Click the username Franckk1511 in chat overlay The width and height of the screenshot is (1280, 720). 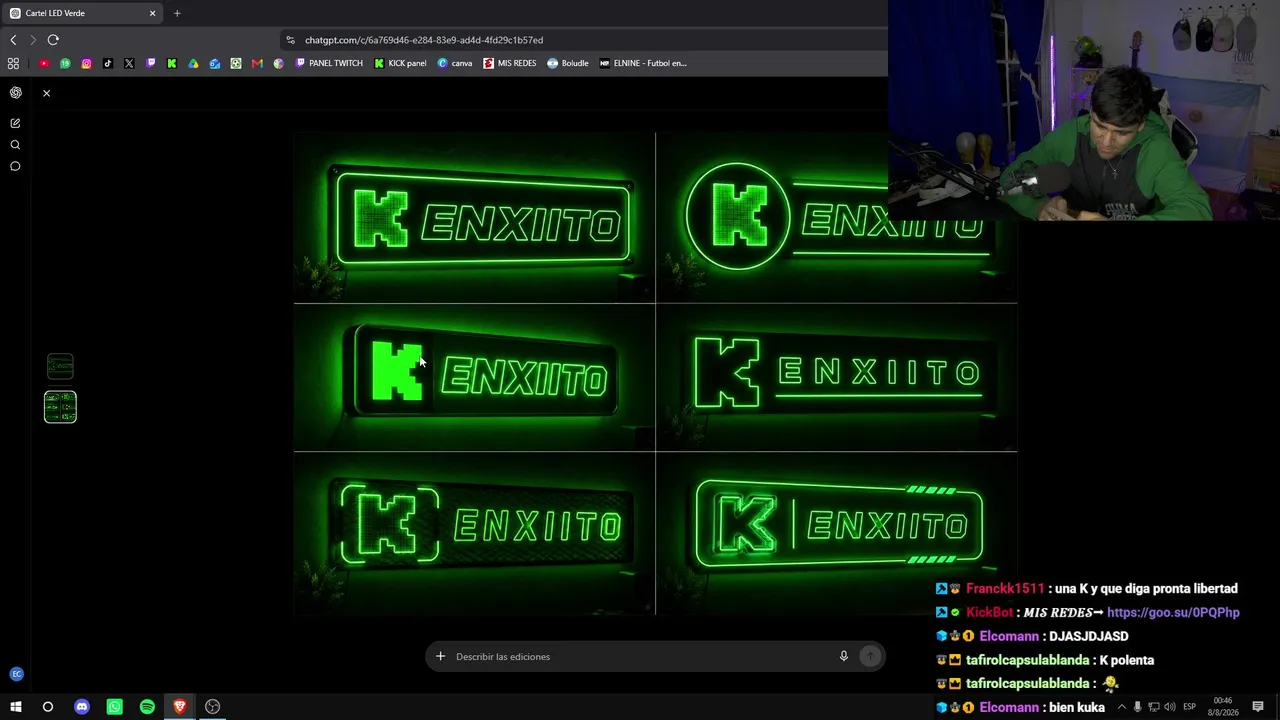click(x=1005, y=589)
